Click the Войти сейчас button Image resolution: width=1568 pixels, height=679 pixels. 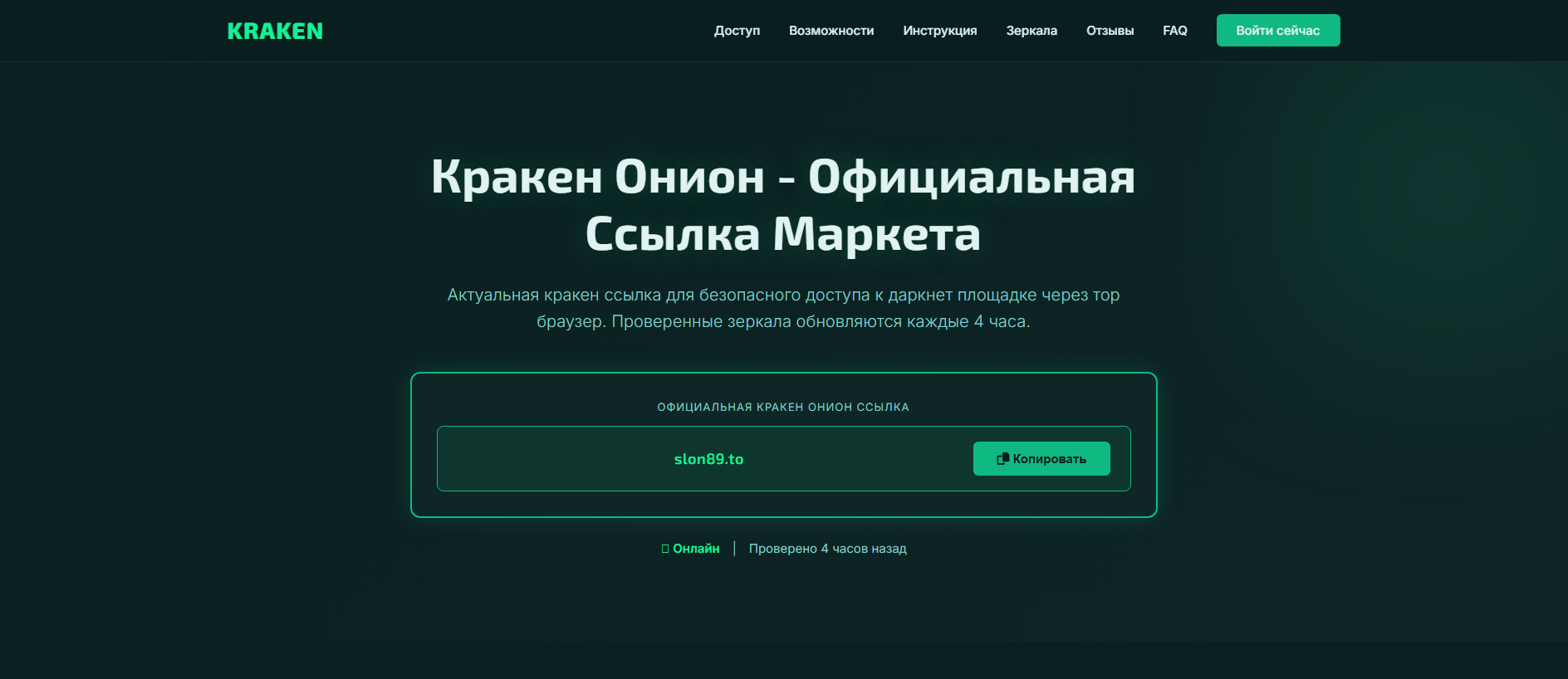pyautogui.click(x=1278, y=31)
